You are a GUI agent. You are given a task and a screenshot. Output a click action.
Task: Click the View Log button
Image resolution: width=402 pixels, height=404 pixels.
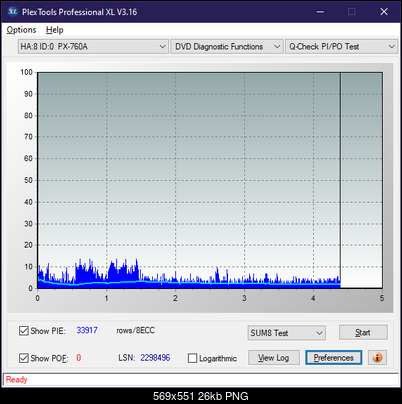(x=274, y=358)
